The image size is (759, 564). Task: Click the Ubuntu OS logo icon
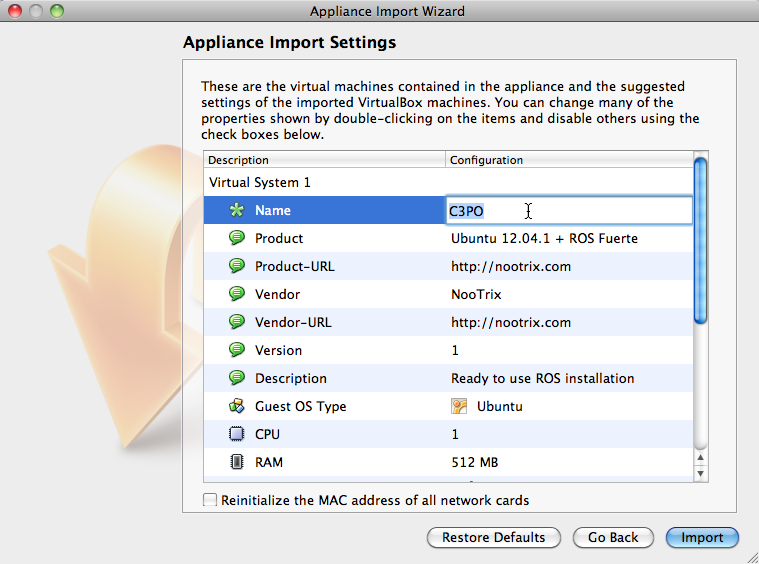click(x=459, y=406)
